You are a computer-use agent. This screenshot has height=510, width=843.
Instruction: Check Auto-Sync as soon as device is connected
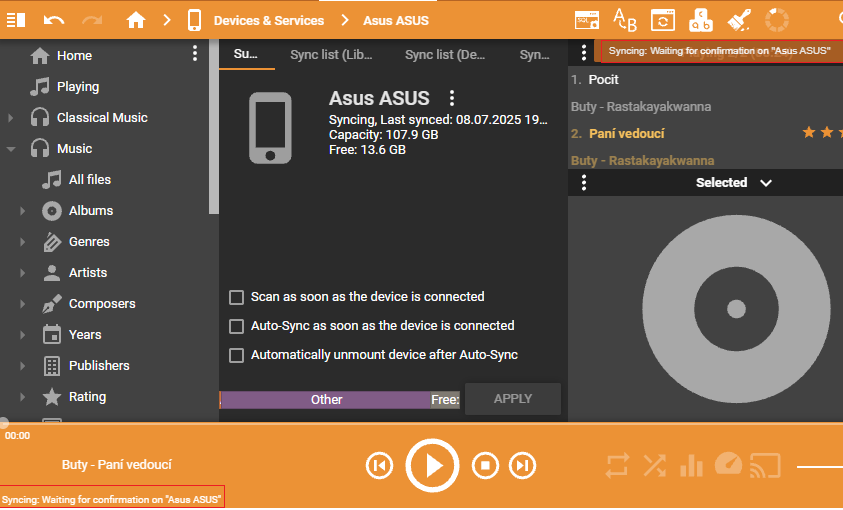pyautogui.click(x=237, y=326)
